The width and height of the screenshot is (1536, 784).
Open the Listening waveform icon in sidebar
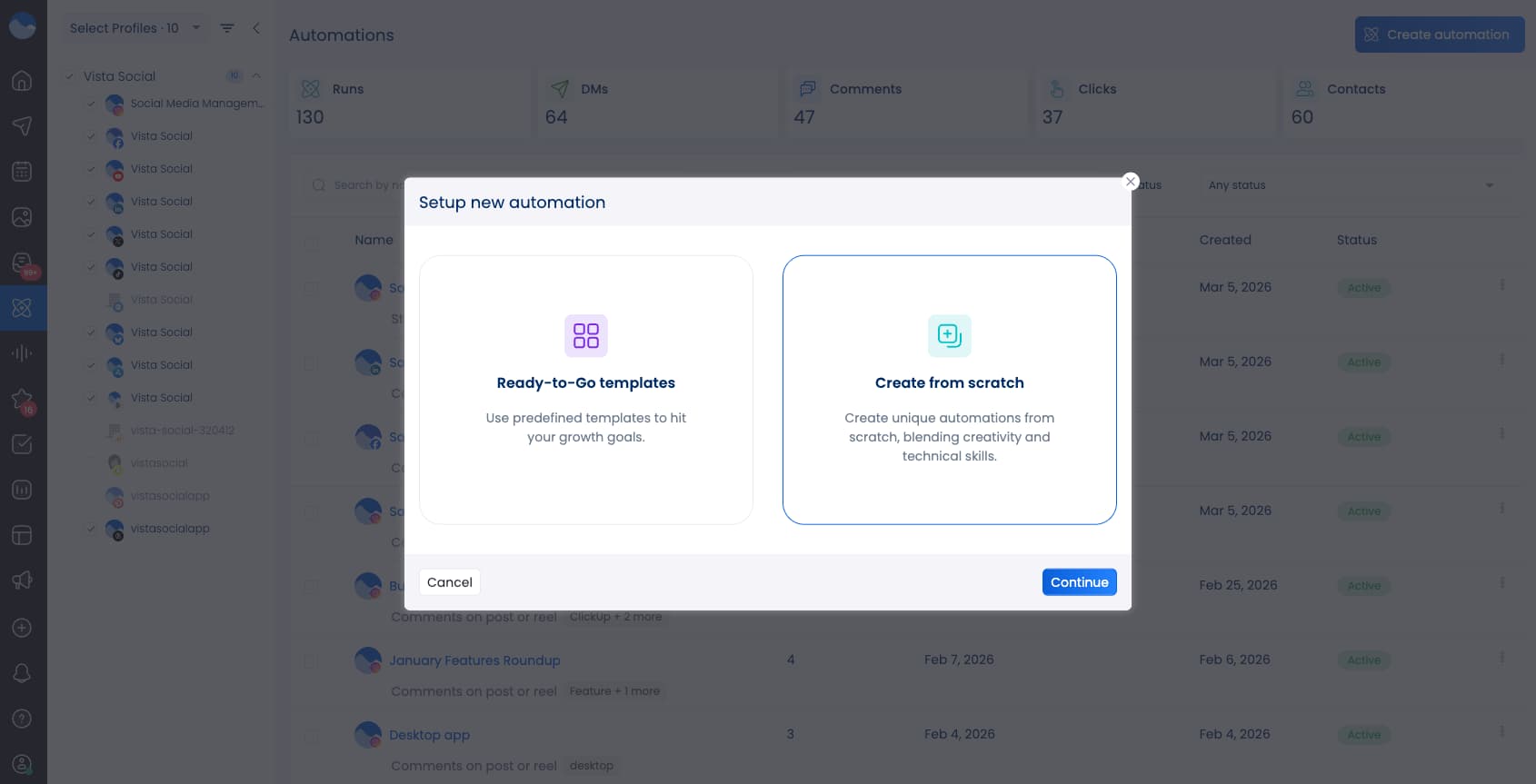point(22,353)
